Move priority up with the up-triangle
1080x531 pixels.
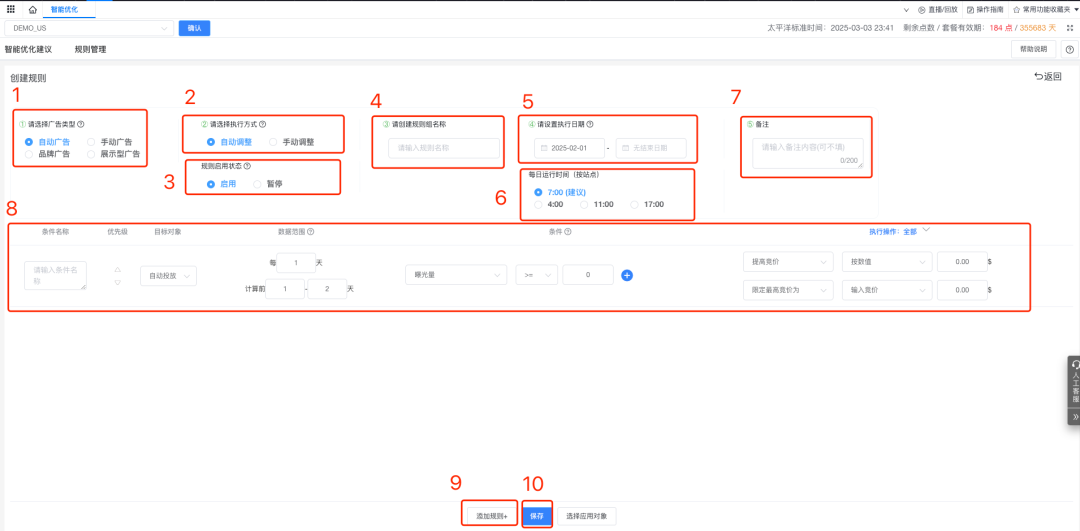(x=117, y=269)
